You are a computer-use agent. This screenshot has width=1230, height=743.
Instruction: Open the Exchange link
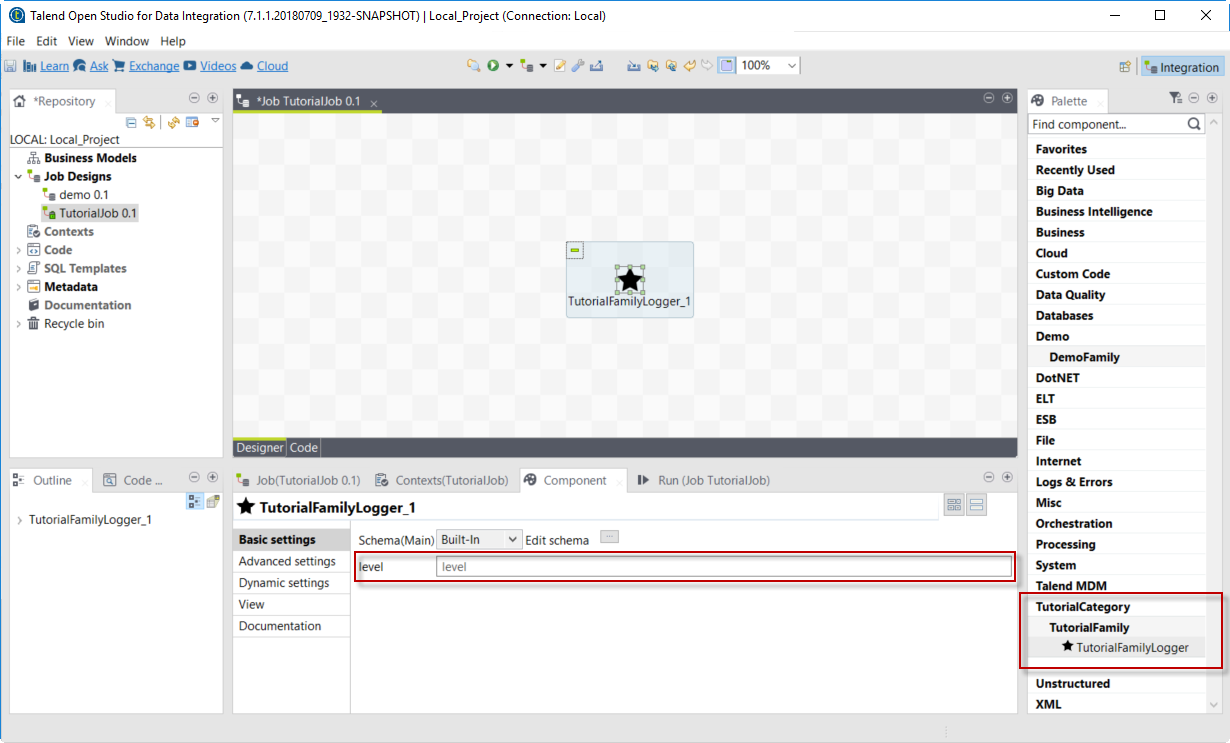154,66
